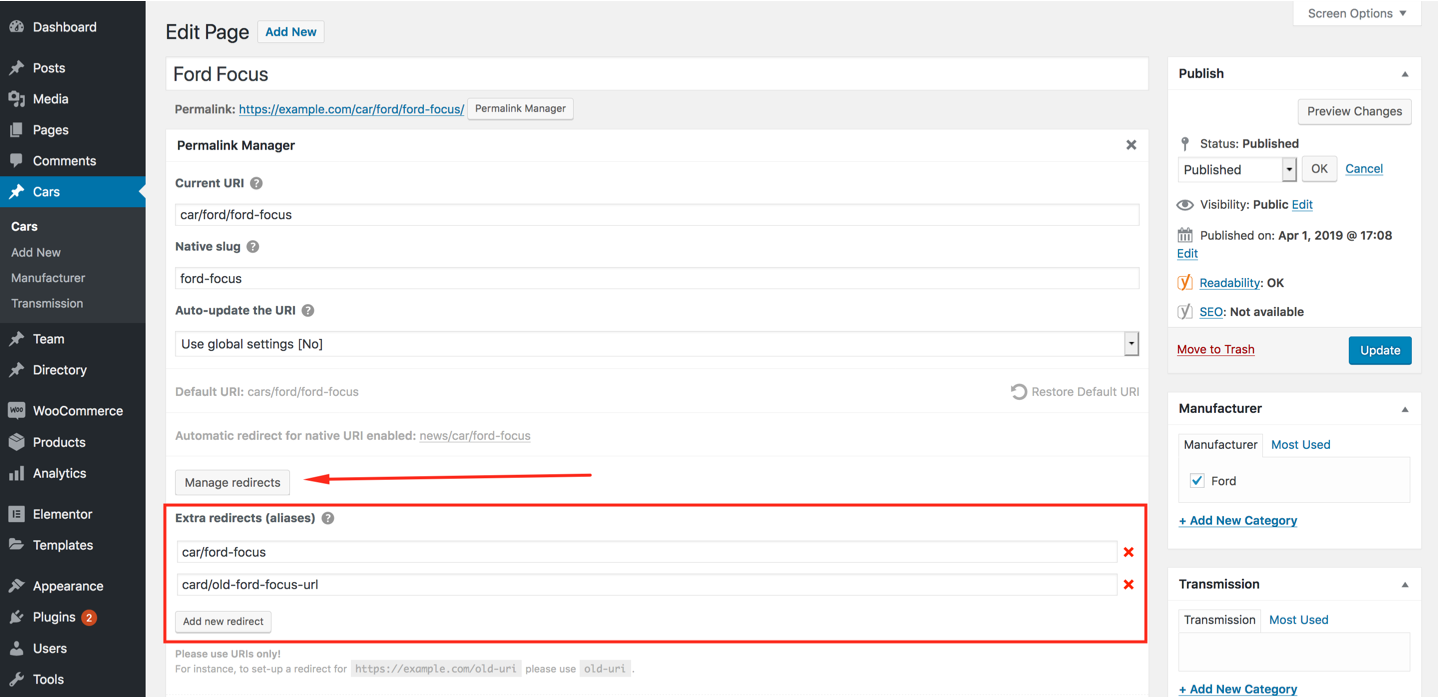
Task: Open help tooltip for Current URI
Action: 256,184
